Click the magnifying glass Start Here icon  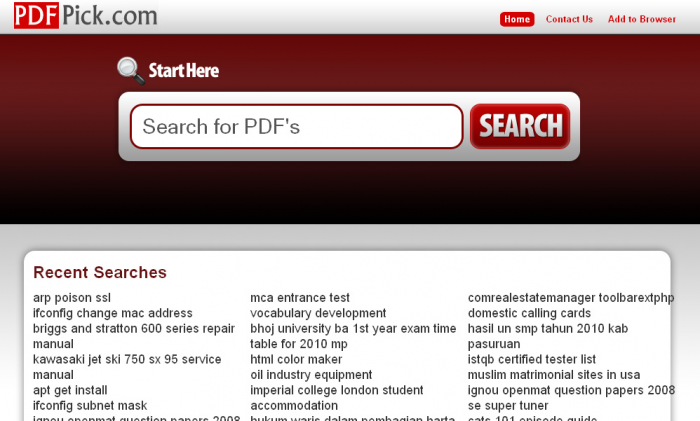pyautogui.click(x=131, y=71)
